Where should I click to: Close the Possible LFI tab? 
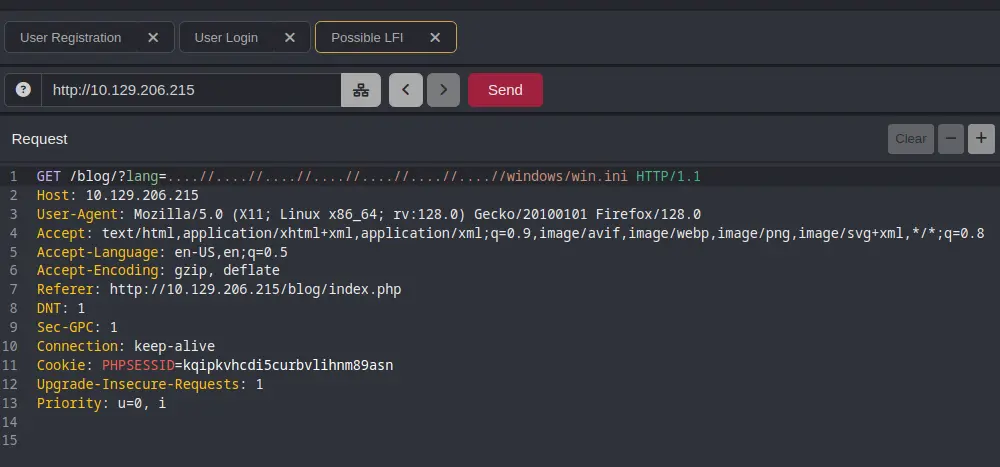pyautogui.click(x=435, y=38)
